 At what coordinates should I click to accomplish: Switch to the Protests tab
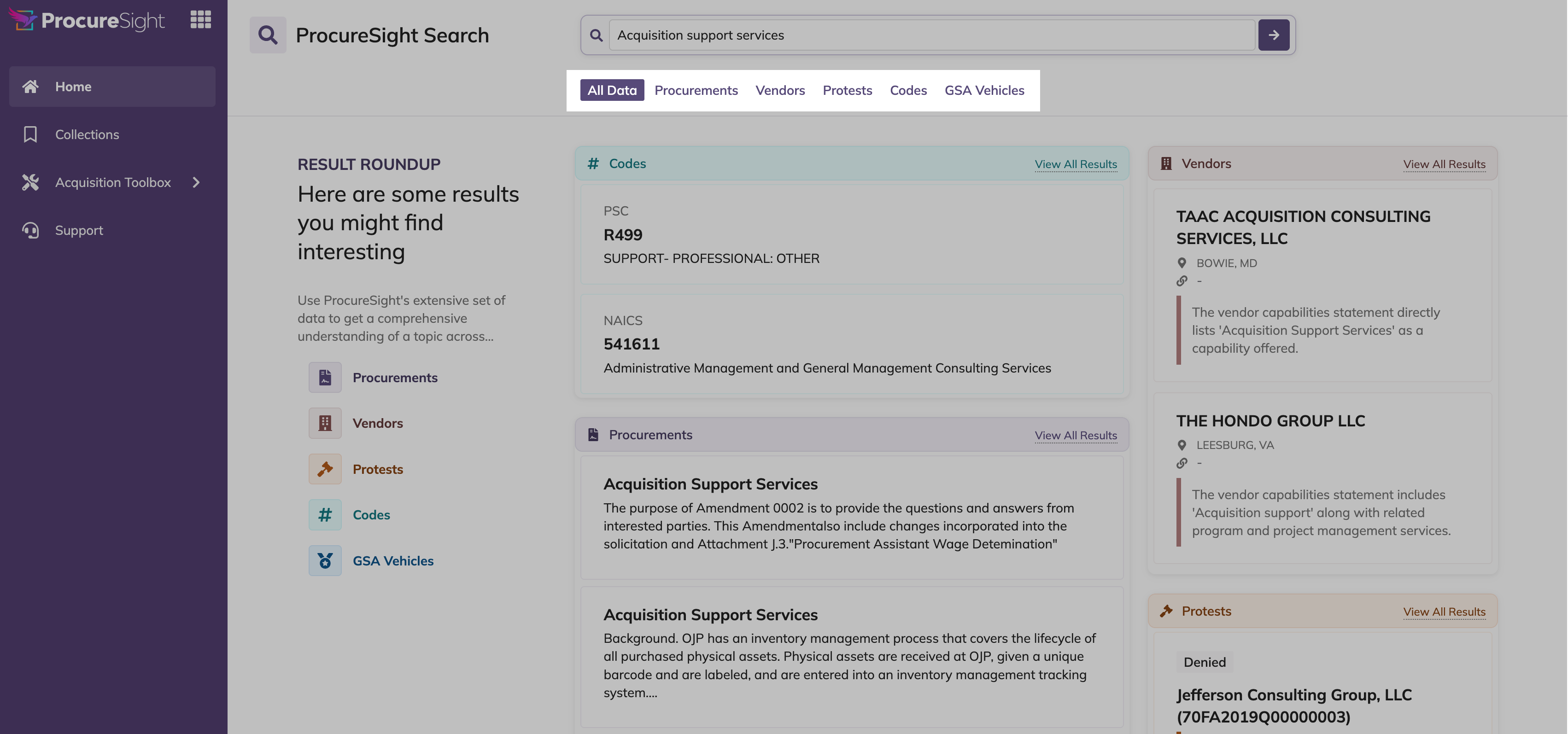pyautogui.click(x=847, y=90)
